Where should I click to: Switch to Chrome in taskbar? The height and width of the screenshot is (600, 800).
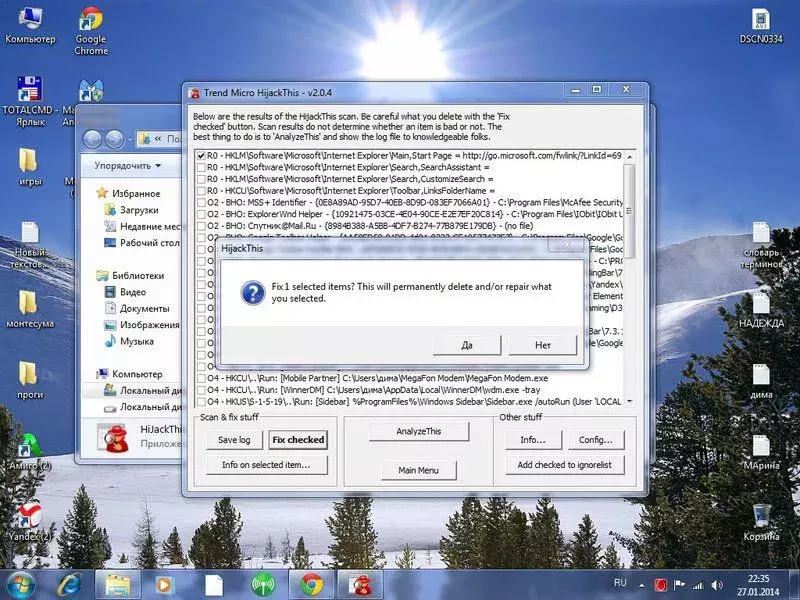(312, 585)
